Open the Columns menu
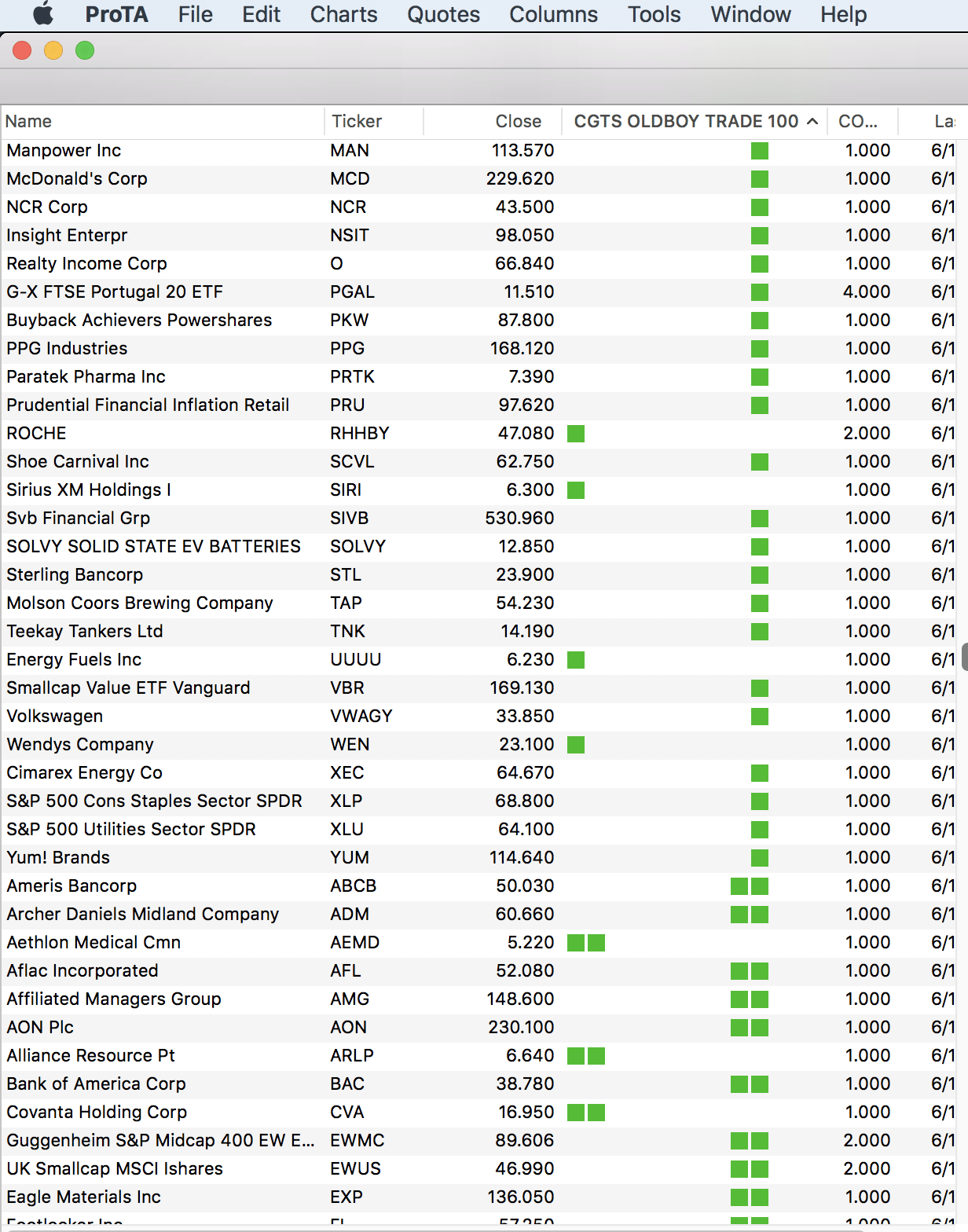Viewport: 968px width, 1232px height. [x=553, y=14]
